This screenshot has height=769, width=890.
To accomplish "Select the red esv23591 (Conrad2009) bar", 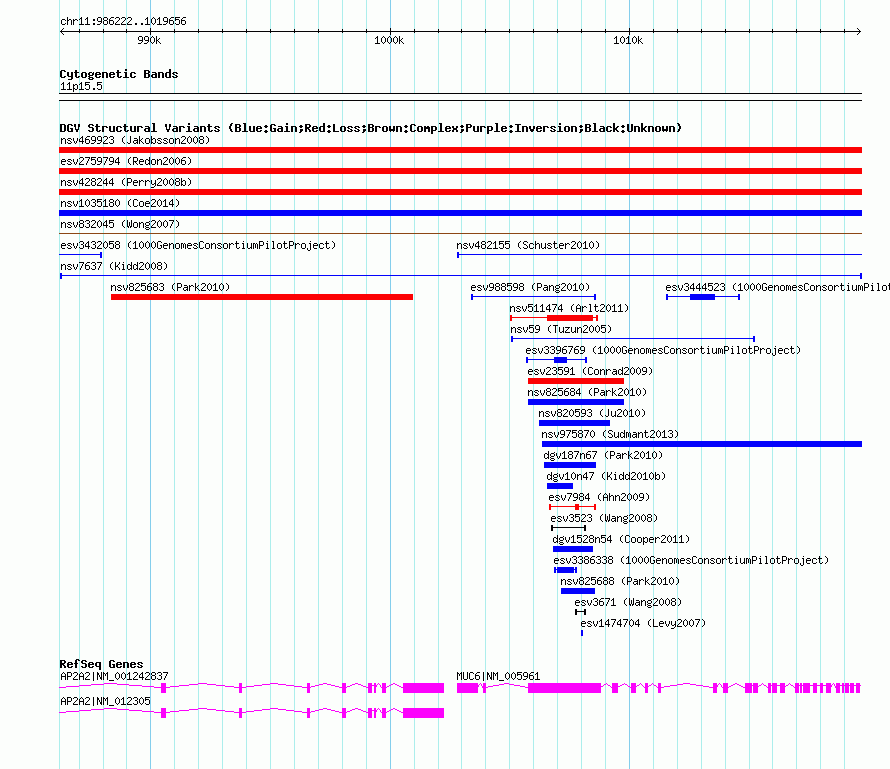I will click(576, 381).
